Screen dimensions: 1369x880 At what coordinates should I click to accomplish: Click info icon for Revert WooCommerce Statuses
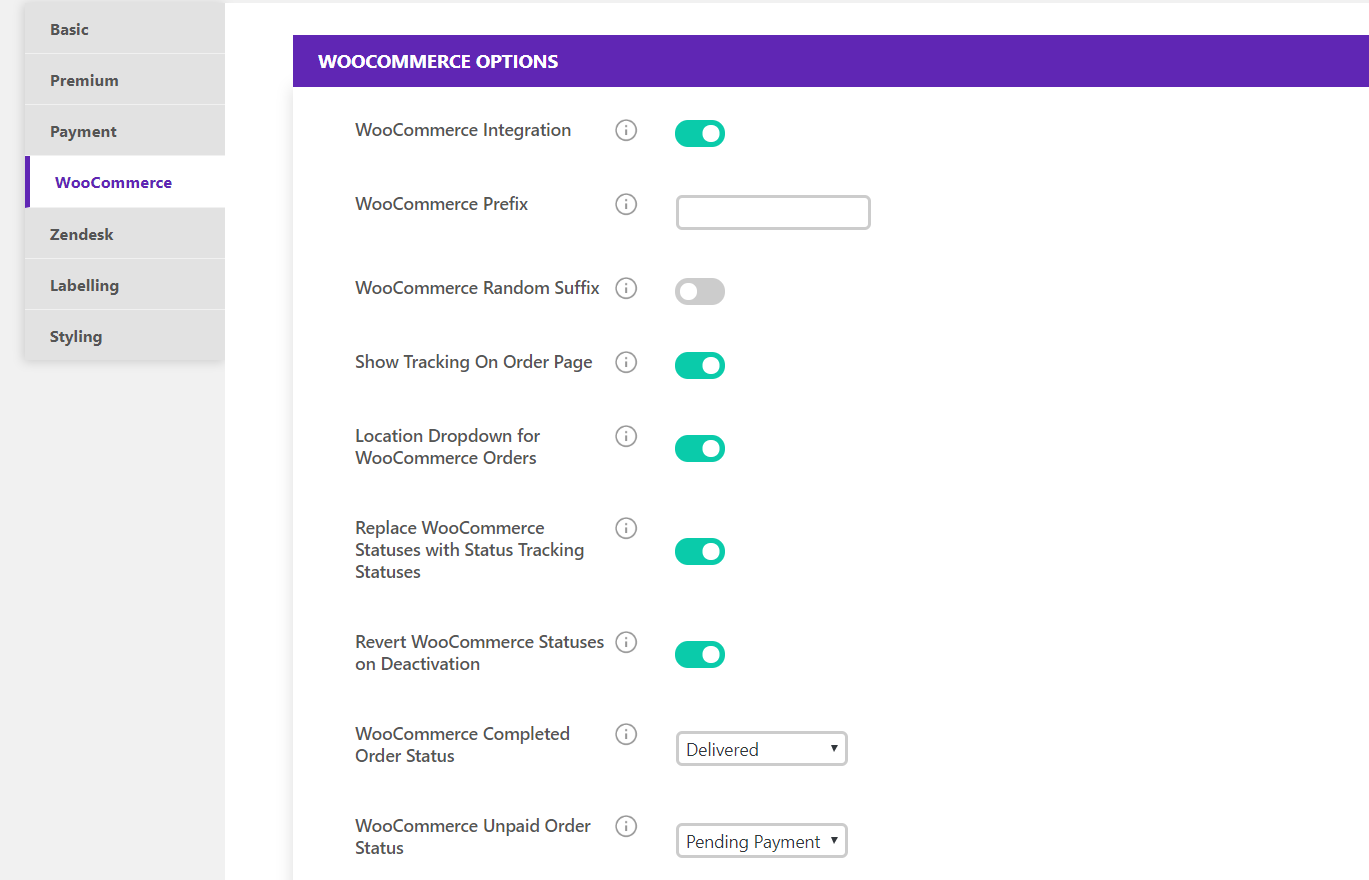pos(626,642)
